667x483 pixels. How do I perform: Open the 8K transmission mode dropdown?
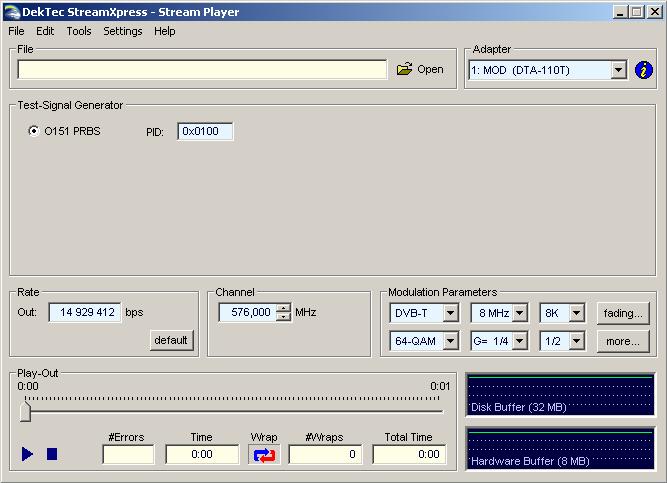[x=576, y=313]
